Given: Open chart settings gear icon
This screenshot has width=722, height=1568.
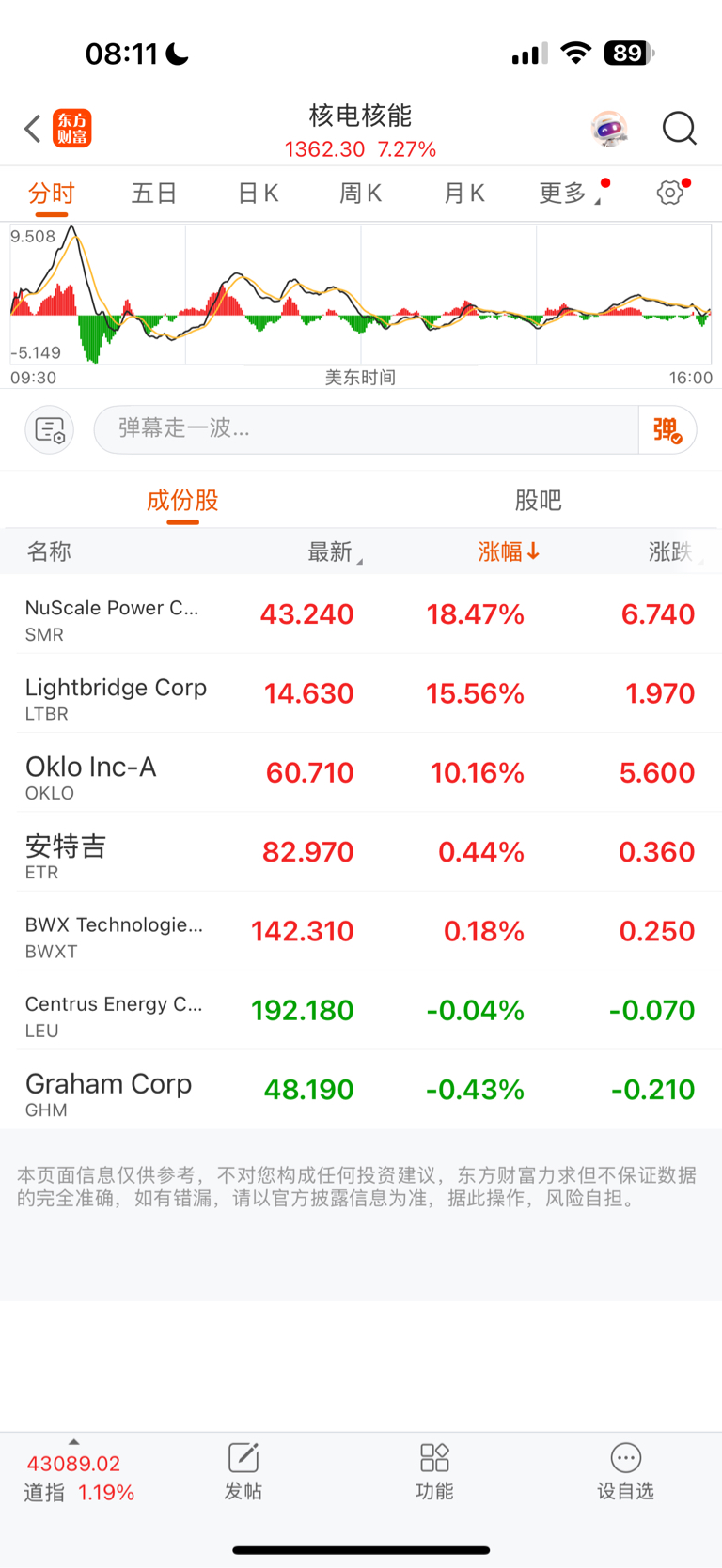Looking at the screenshot, I should [670, 193].
